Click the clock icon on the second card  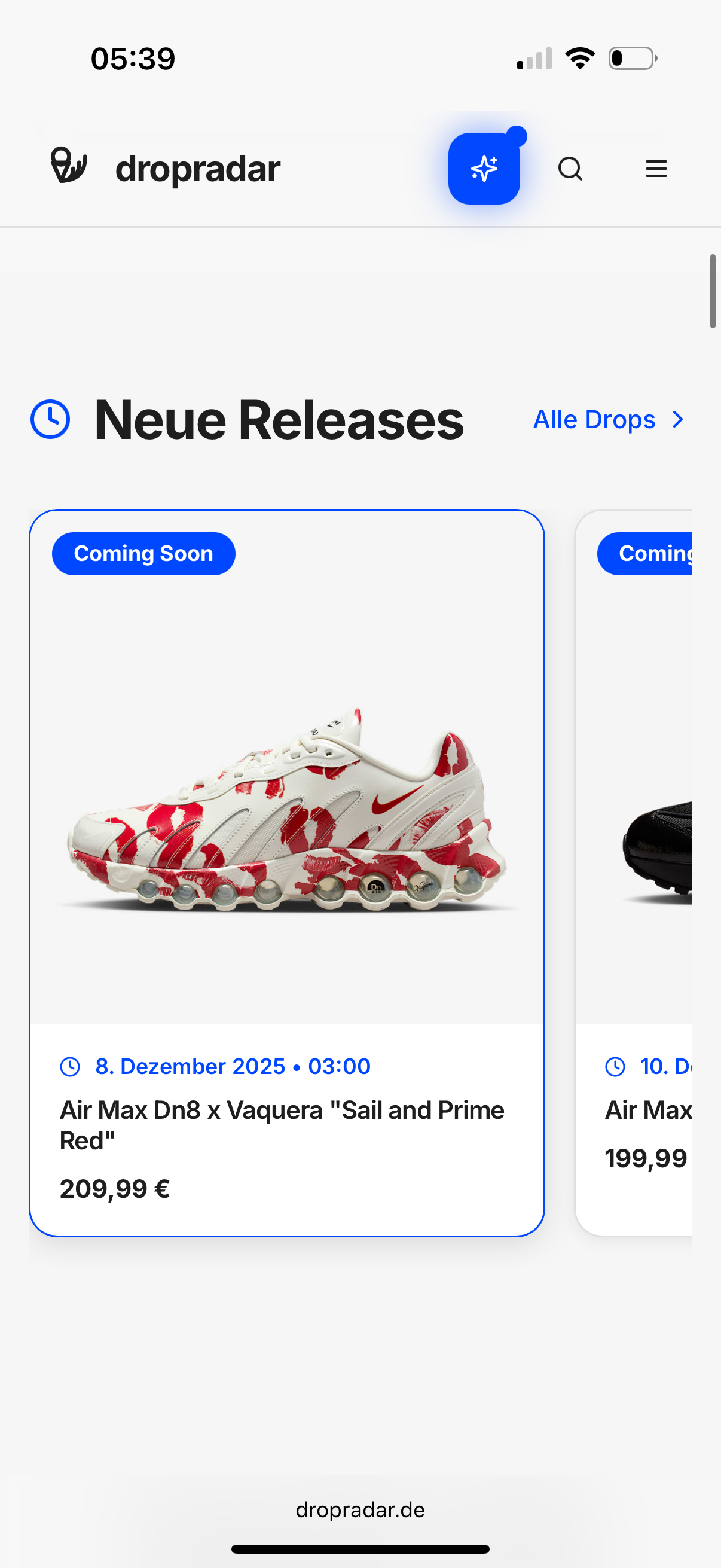coord(615,1066)
